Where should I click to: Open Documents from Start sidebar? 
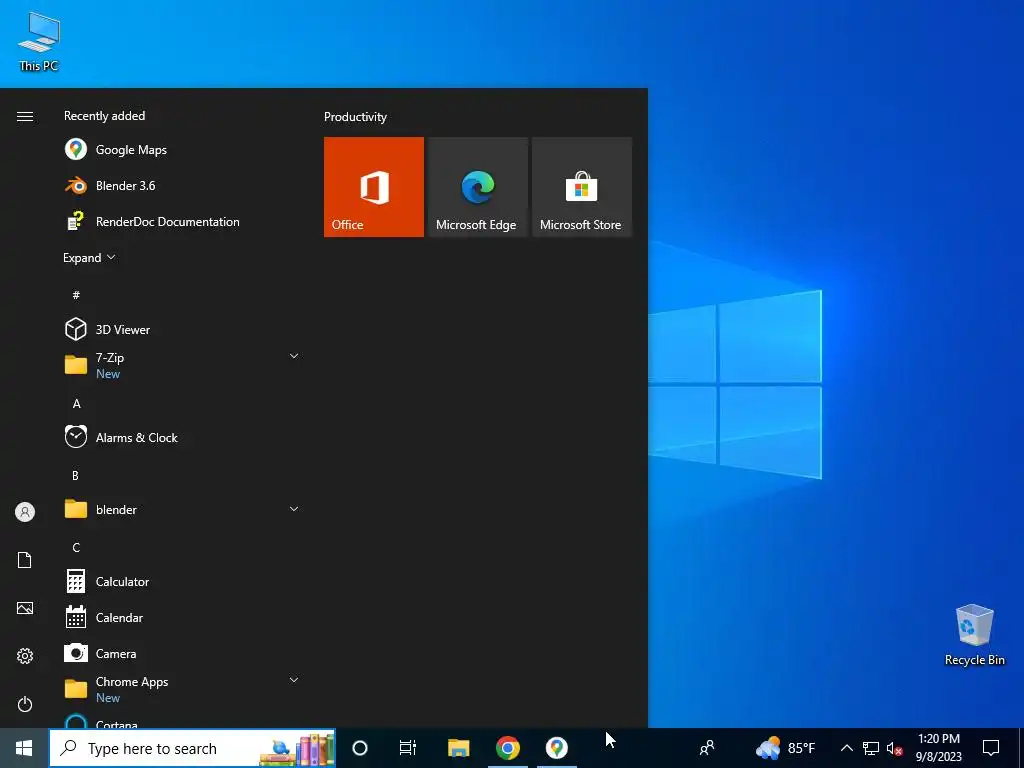[x=25, y=560]
